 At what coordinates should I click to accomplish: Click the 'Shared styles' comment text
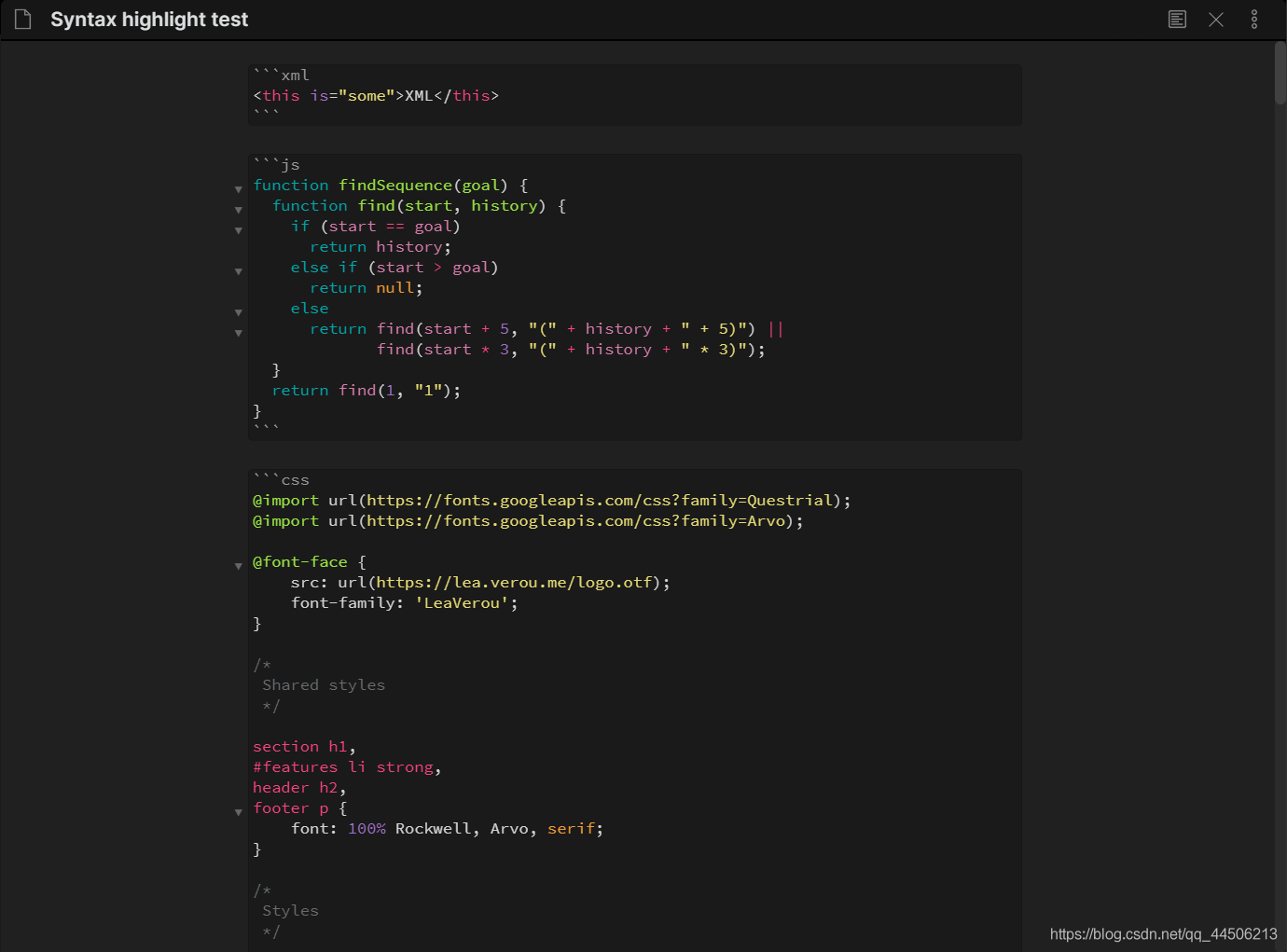click(324, 685)
